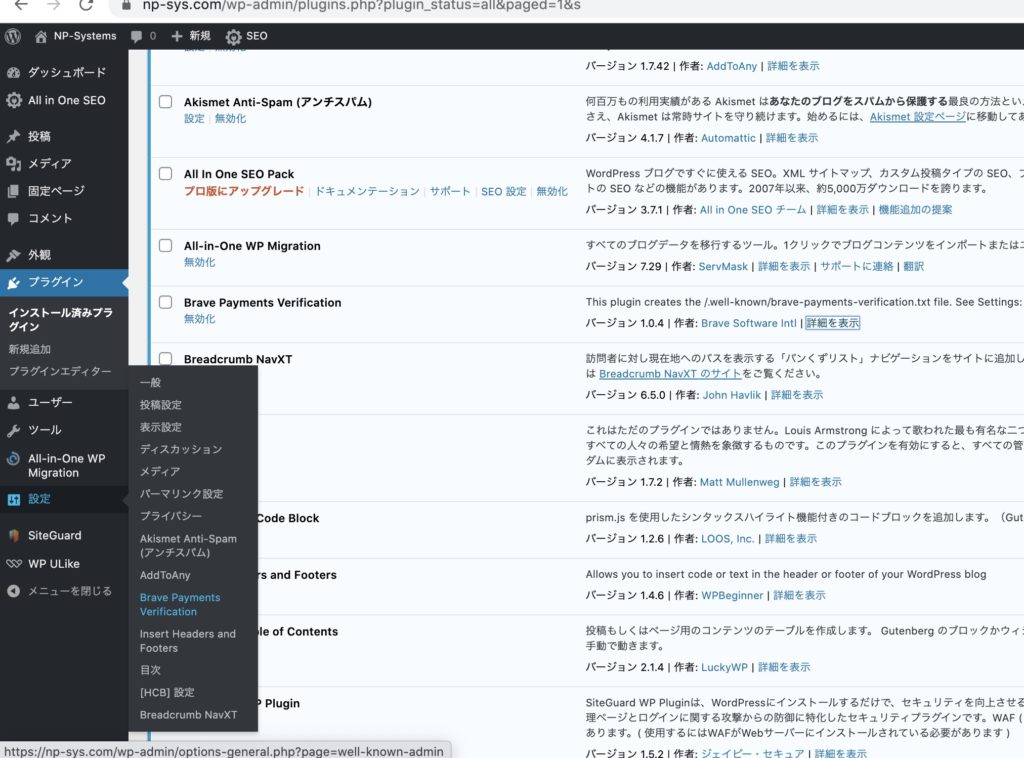
Task: Reload the page with browser refresh icon
Action: click(x=86, y=5)
